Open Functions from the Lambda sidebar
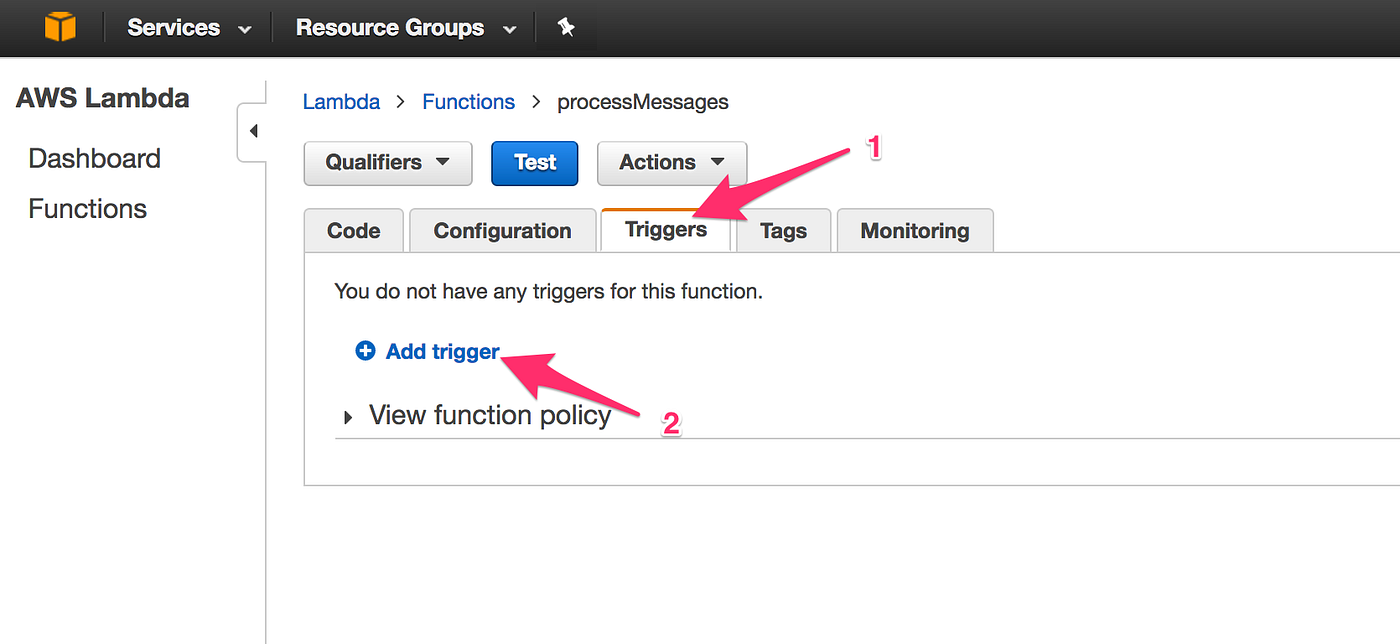 87,208
